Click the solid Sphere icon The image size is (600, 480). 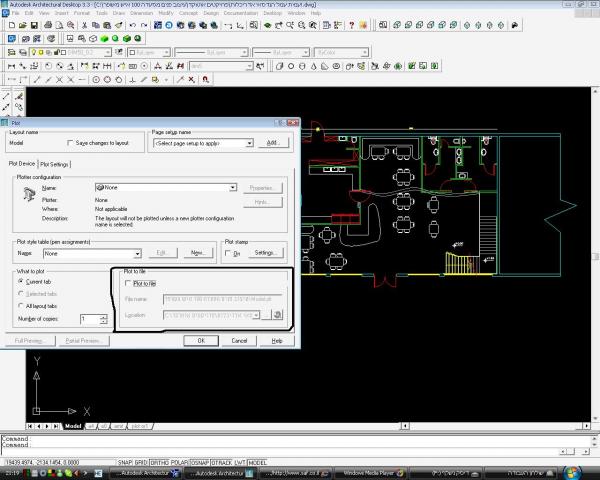click(291, 66)
